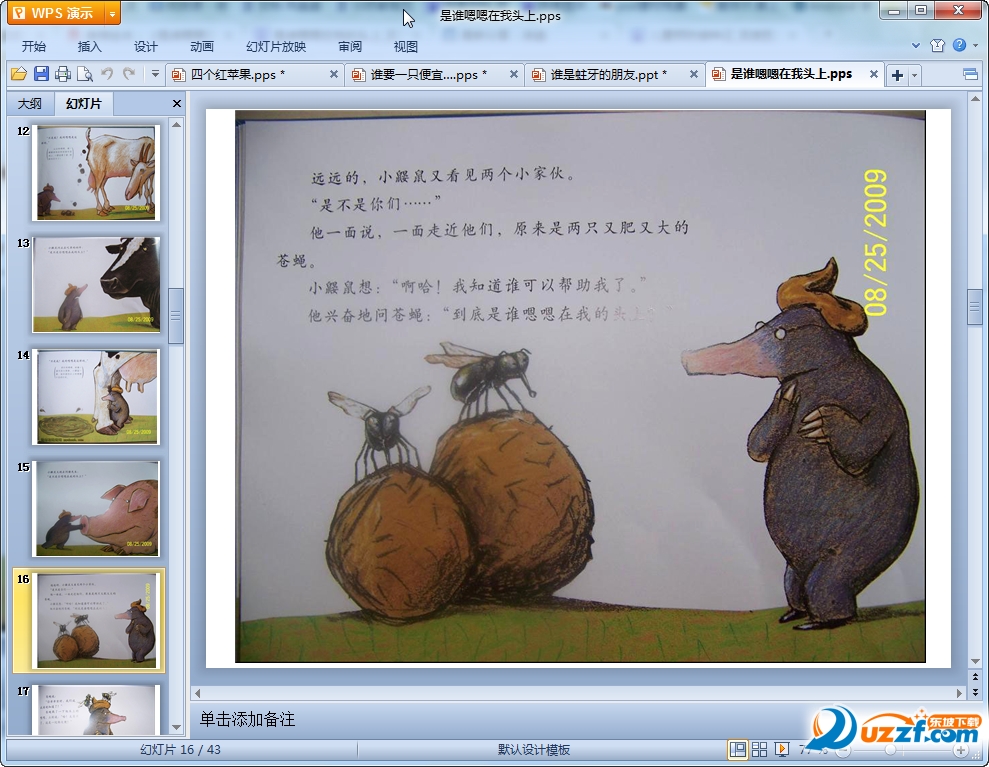Click the save floppy disk icon
Screen dimensions: 989x767
tap(41, 74)
